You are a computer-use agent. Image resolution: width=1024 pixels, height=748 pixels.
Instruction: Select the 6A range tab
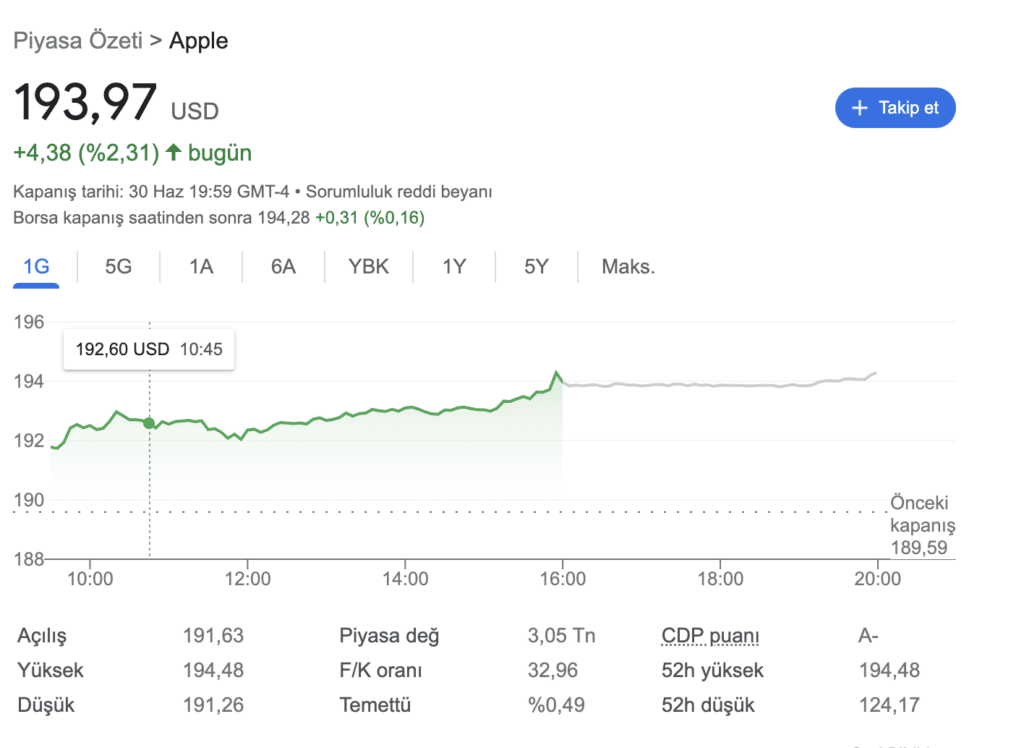283,267
